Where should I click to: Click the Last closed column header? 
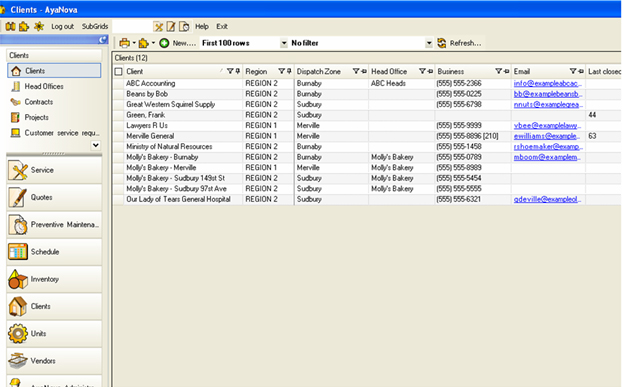pos(604,72)
